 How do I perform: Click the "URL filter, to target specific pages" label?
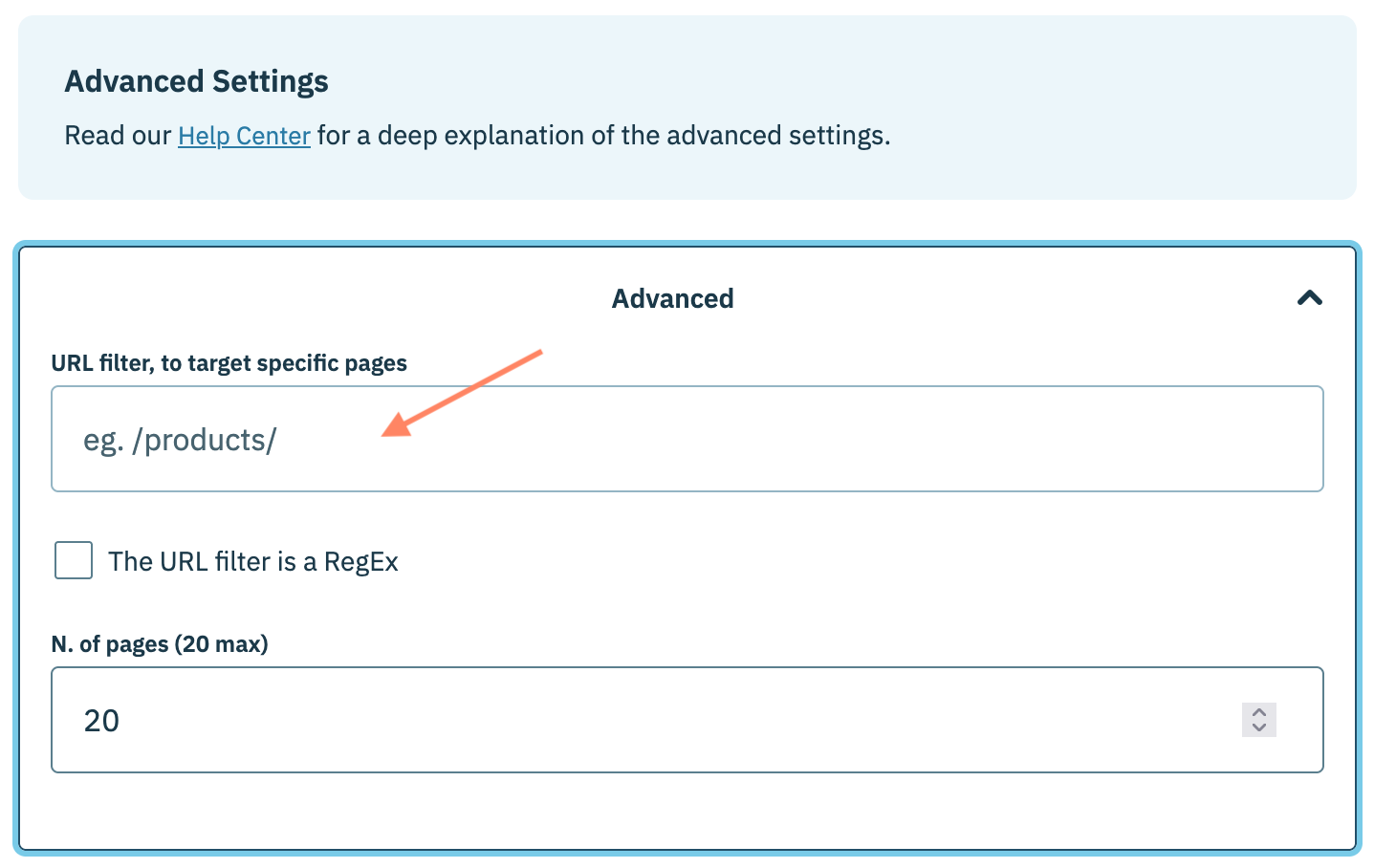click(x=229, y=363)
